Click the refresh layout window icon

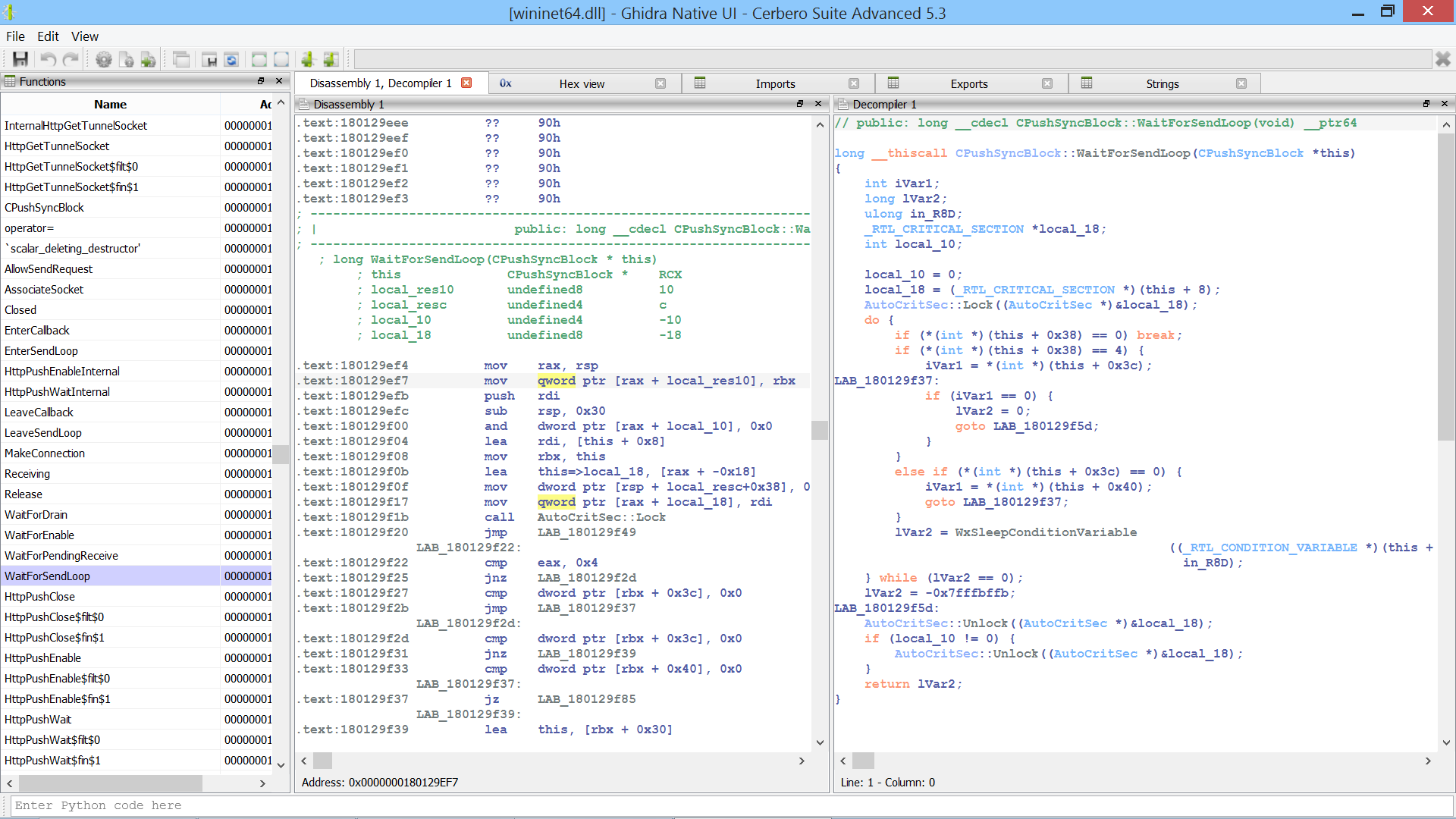[x=231, y=59]
